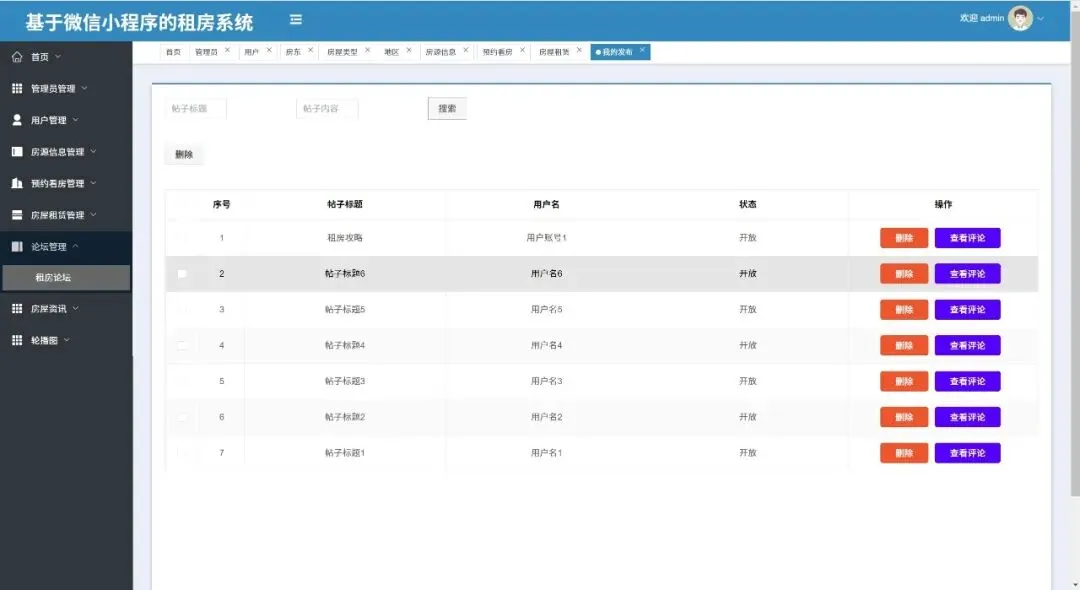Click the icon beside 论坛管理
1080x590 pixels.
click(17, 246)
